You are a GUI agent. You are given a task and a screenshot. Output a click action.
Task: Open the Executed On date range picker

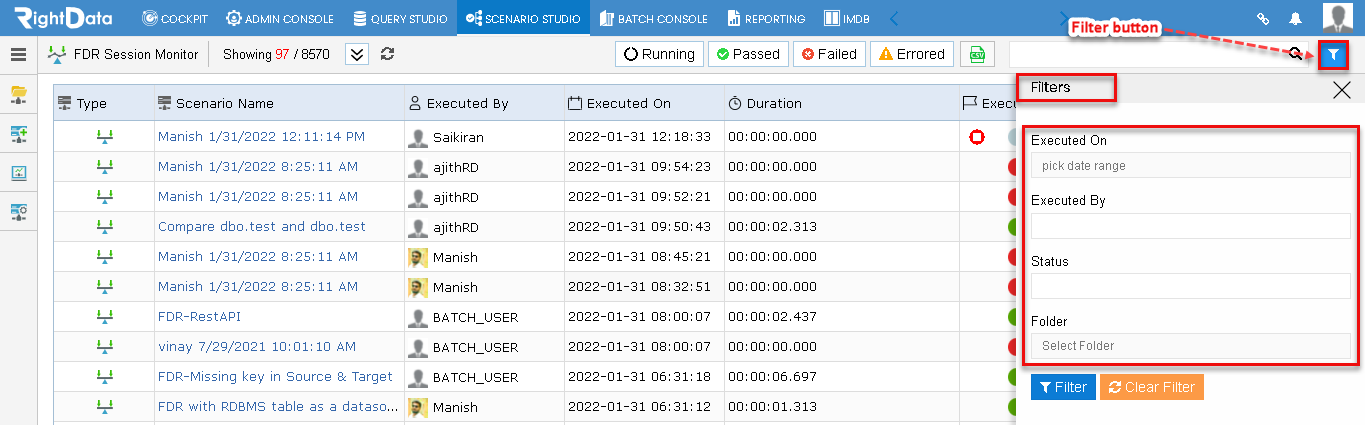[x=1191, y=166]
